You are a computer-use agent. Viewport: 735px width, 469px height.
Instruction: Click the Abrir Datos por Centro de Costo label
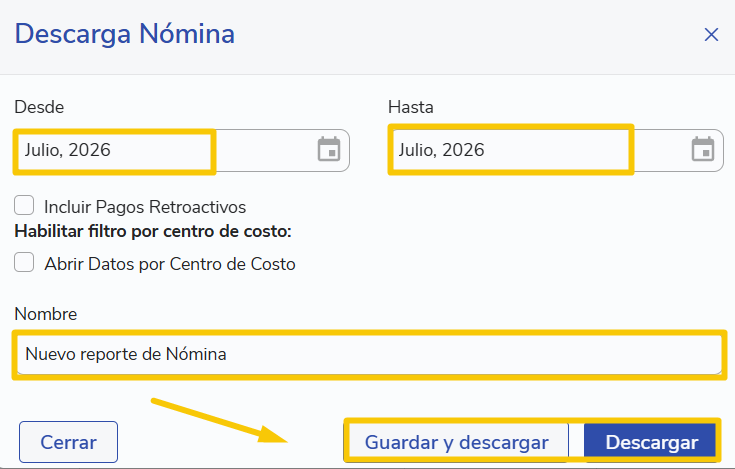[x=170, y=264]
